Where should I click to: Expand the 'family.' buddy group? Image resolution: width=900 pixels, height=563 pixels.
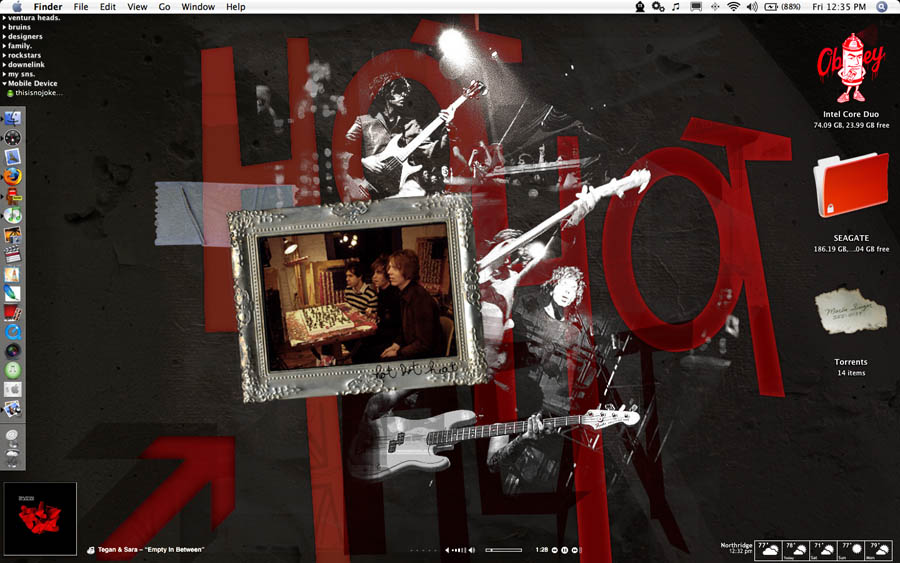click(x=4, y=46)
